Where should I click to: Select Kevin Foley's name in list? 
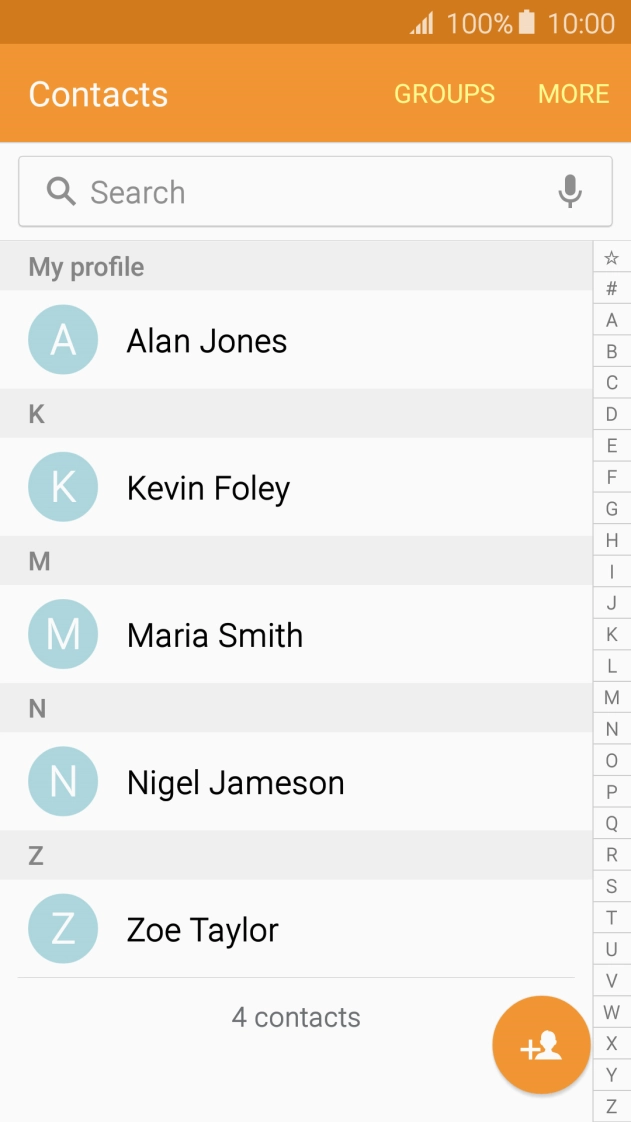tap(208, 488)
